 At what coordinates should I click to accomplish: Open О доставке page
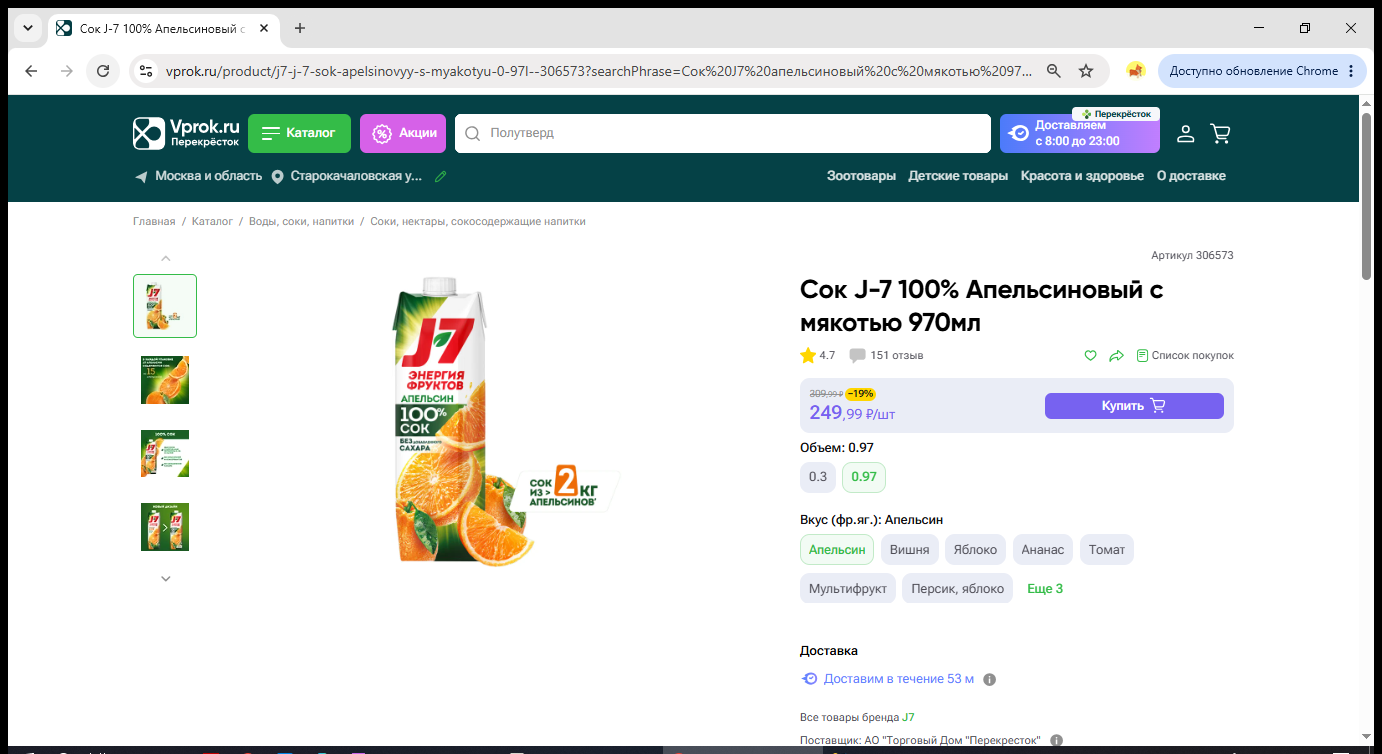[1191, 176]
